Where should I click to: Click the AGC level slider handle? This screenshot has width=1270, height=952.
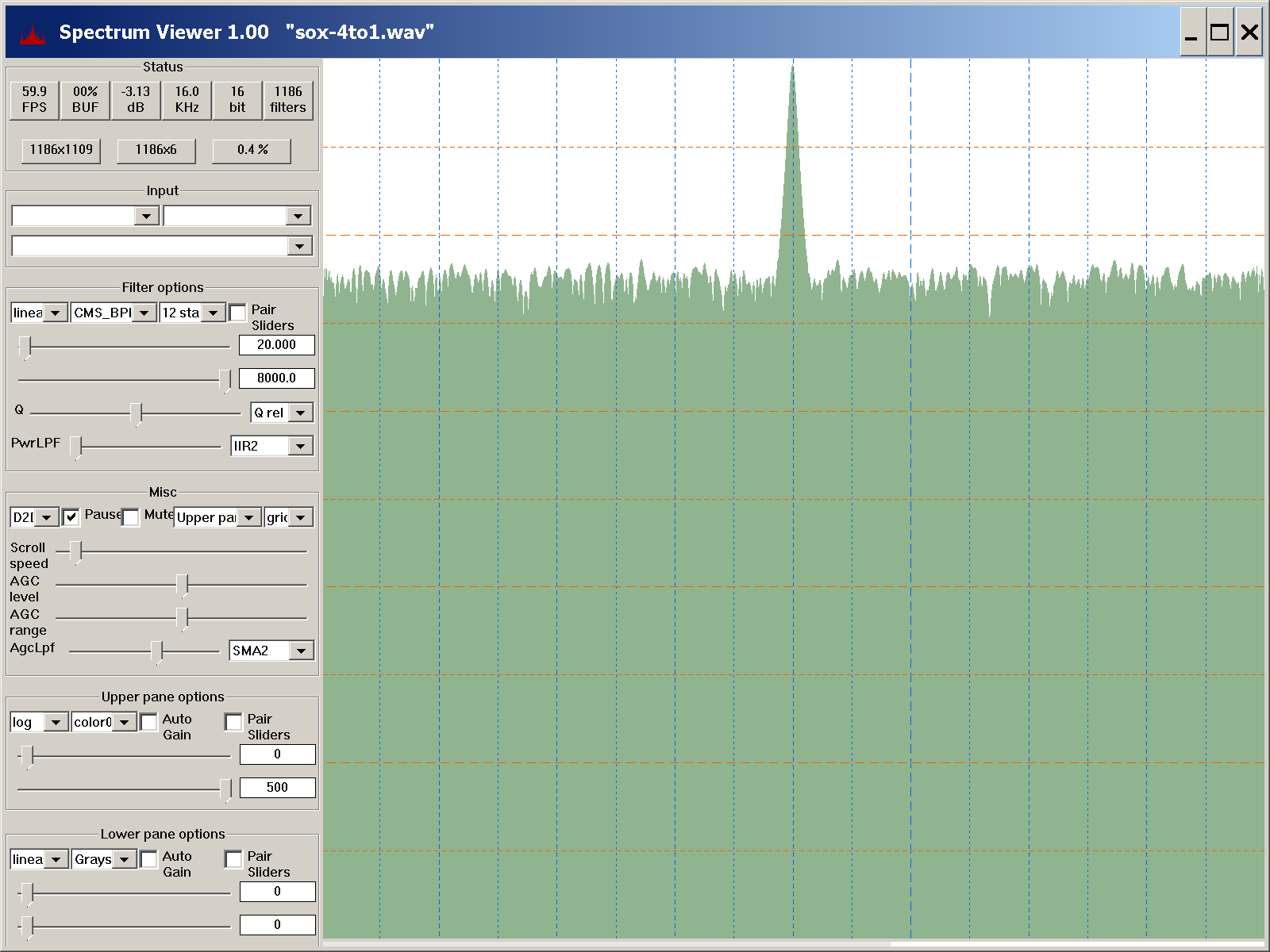[x=183, y=585]
